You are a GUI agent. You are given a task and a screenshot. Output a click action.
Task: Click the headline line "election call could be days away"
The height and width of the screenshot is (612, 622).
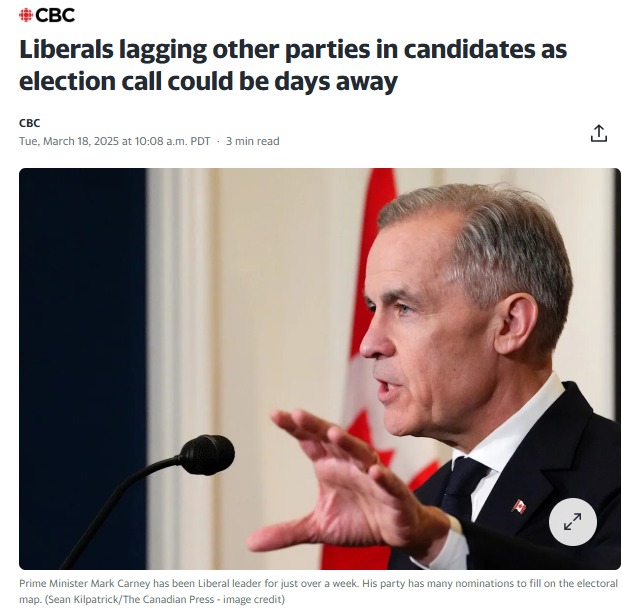coord(208,81)
